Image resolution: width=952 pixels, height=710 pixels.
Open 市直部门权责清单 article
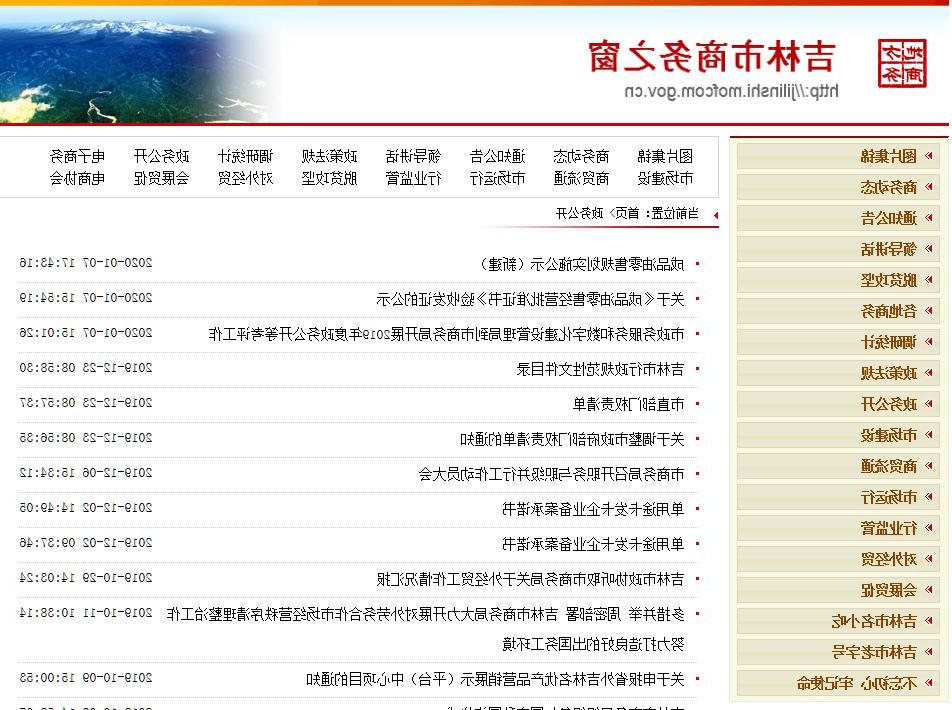[628, 404]
